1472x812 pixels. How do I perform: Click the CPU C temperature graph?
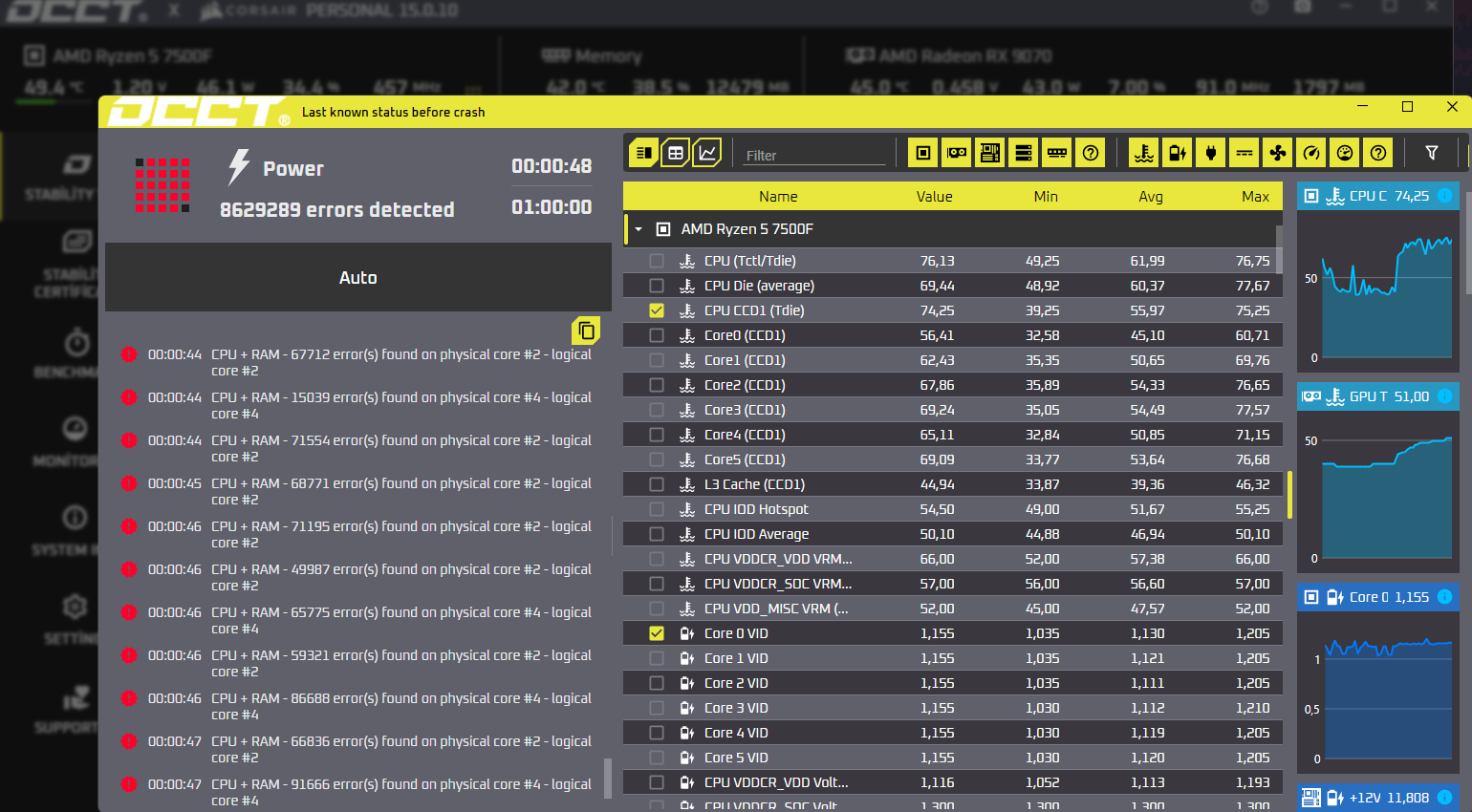click(x=1378, y=291)
